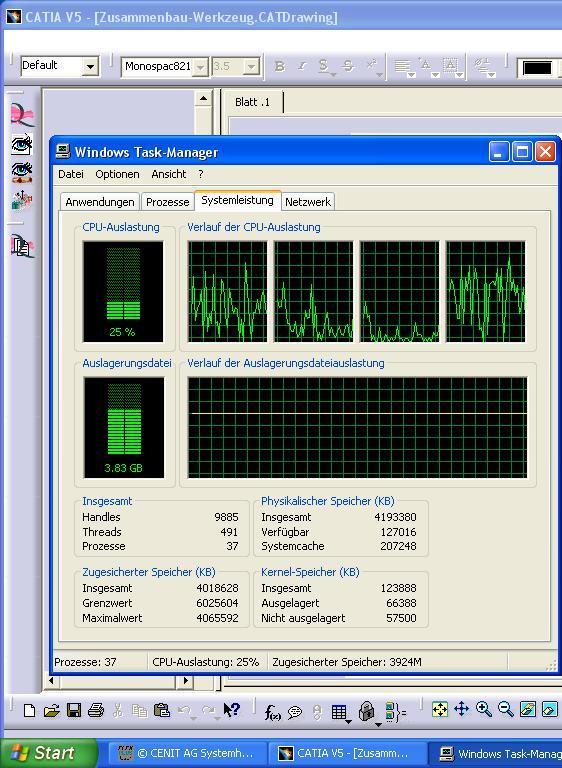
Task: Click the Fit All In icon
Action: pos(440,709)
